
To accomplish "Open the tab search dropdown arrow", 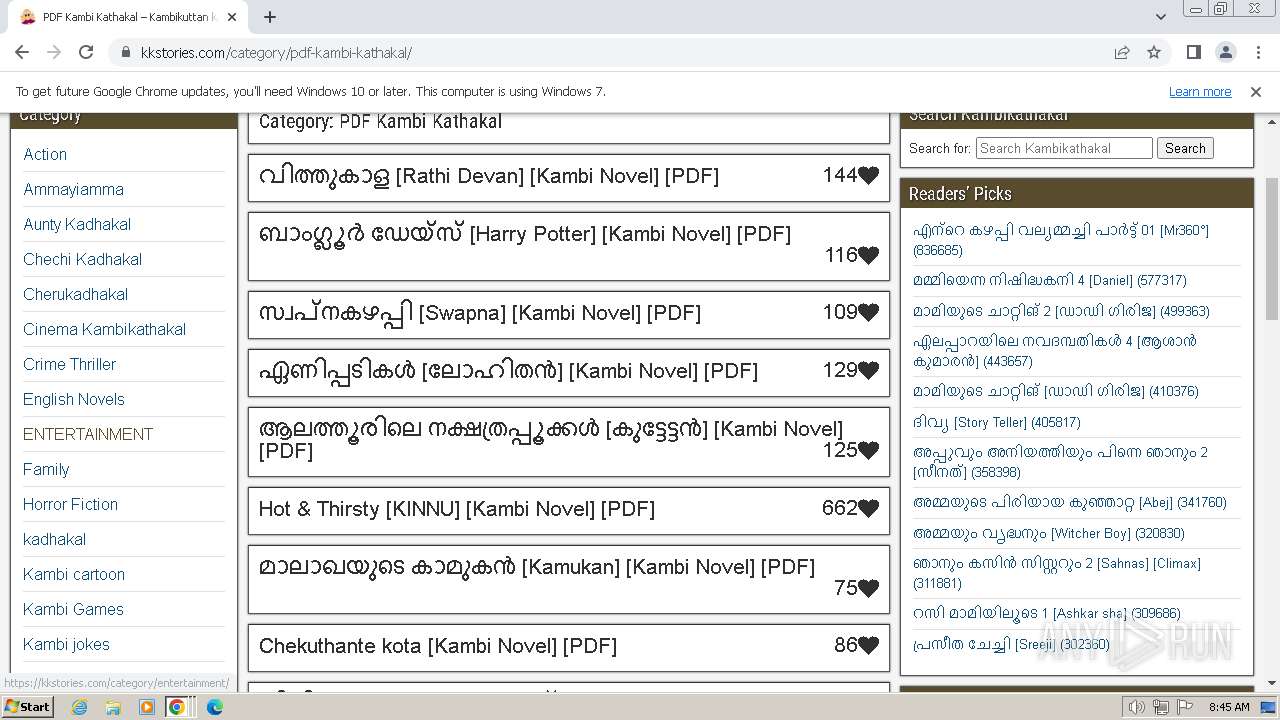I will click(1160, 17).
